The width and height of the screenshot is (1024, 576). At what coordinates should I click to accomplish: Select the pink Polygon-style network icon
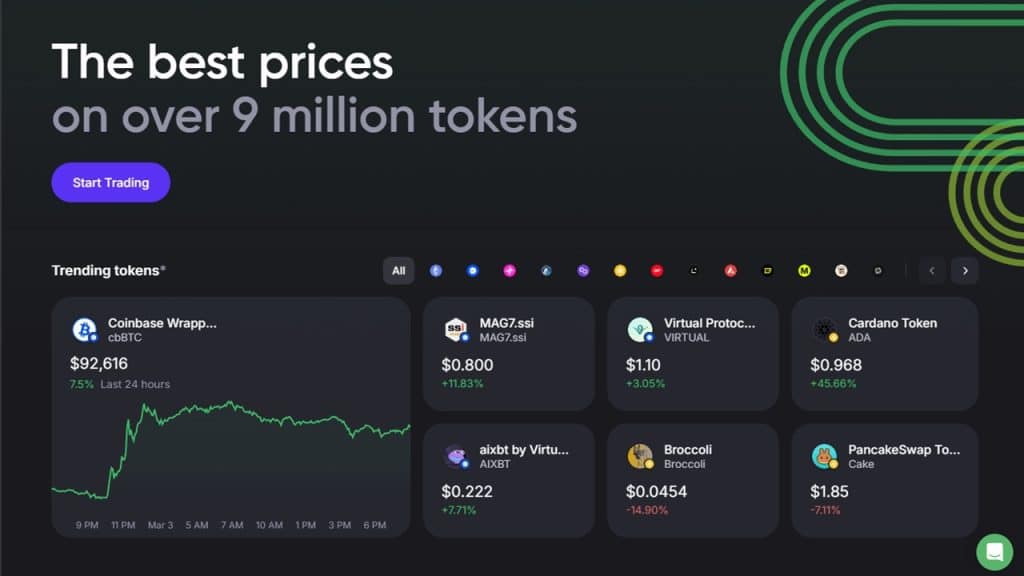click(x=509, y=270)
